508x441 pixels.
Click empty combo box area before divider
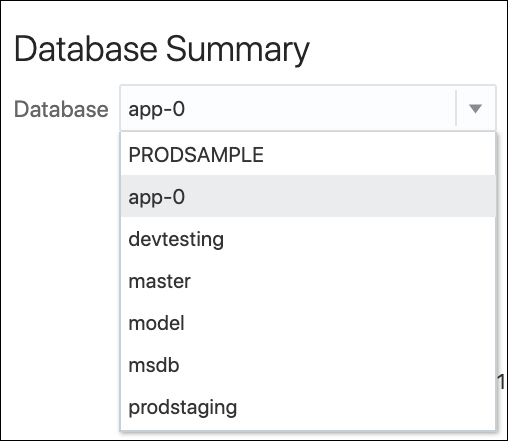tap(318, 109)
